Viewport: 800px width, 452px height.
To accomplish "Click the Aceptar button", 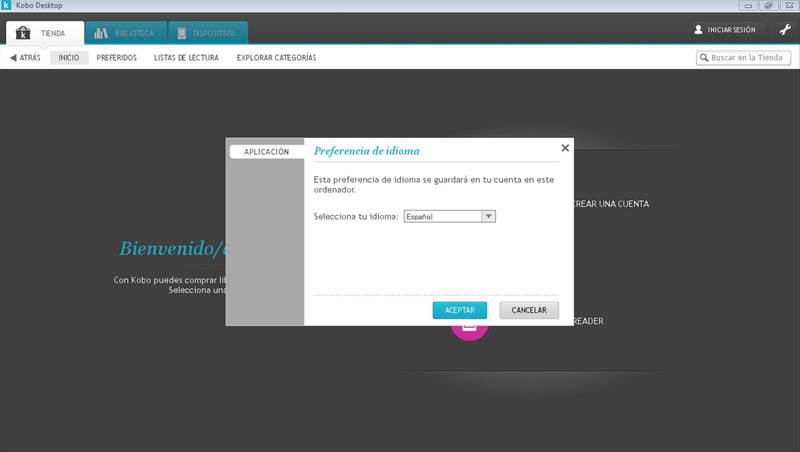I will (x=460, y=310).
